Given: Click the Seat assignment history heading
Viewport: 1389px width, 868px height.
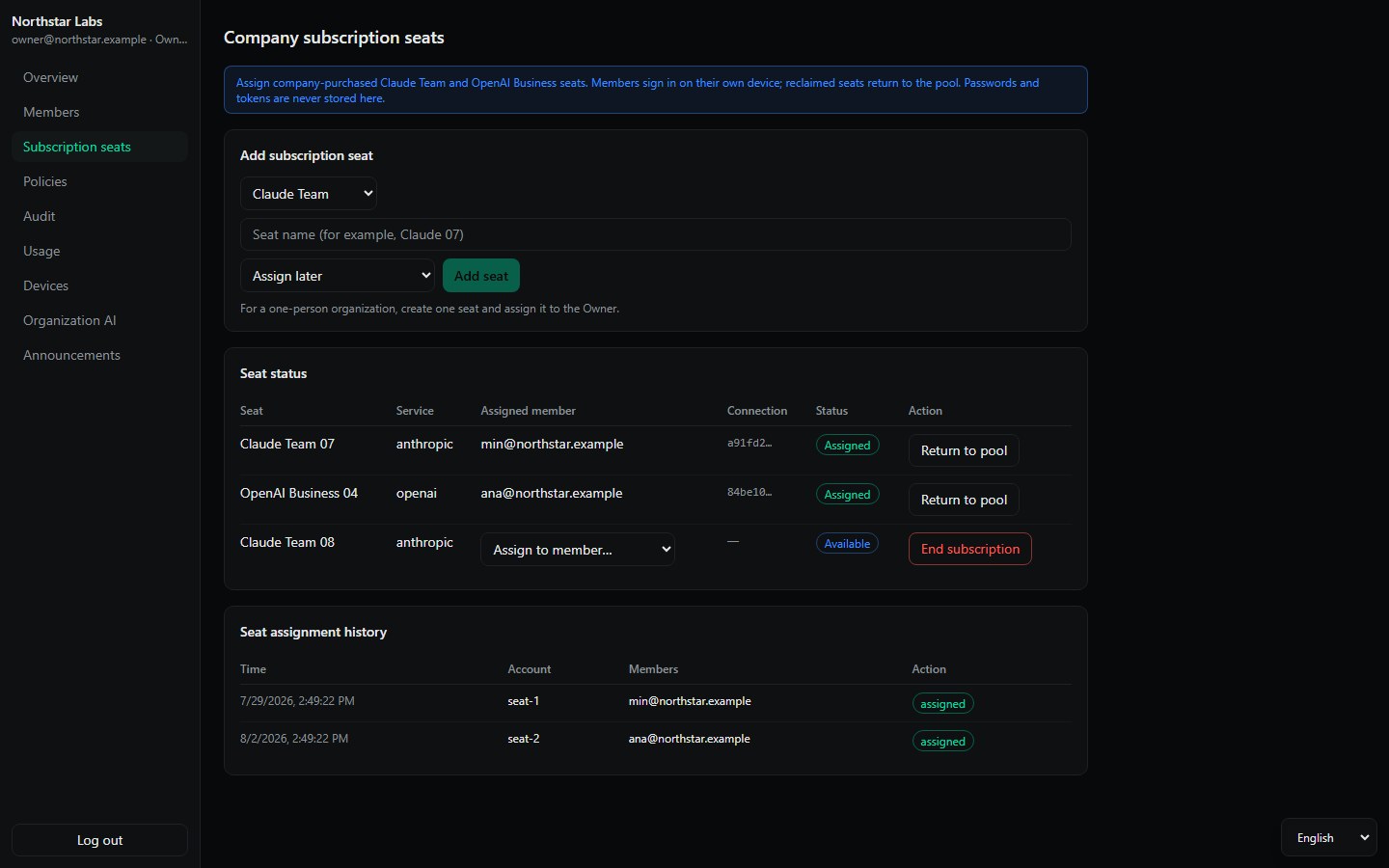Looking at the screenshot, I should click(x=313, y=632).
